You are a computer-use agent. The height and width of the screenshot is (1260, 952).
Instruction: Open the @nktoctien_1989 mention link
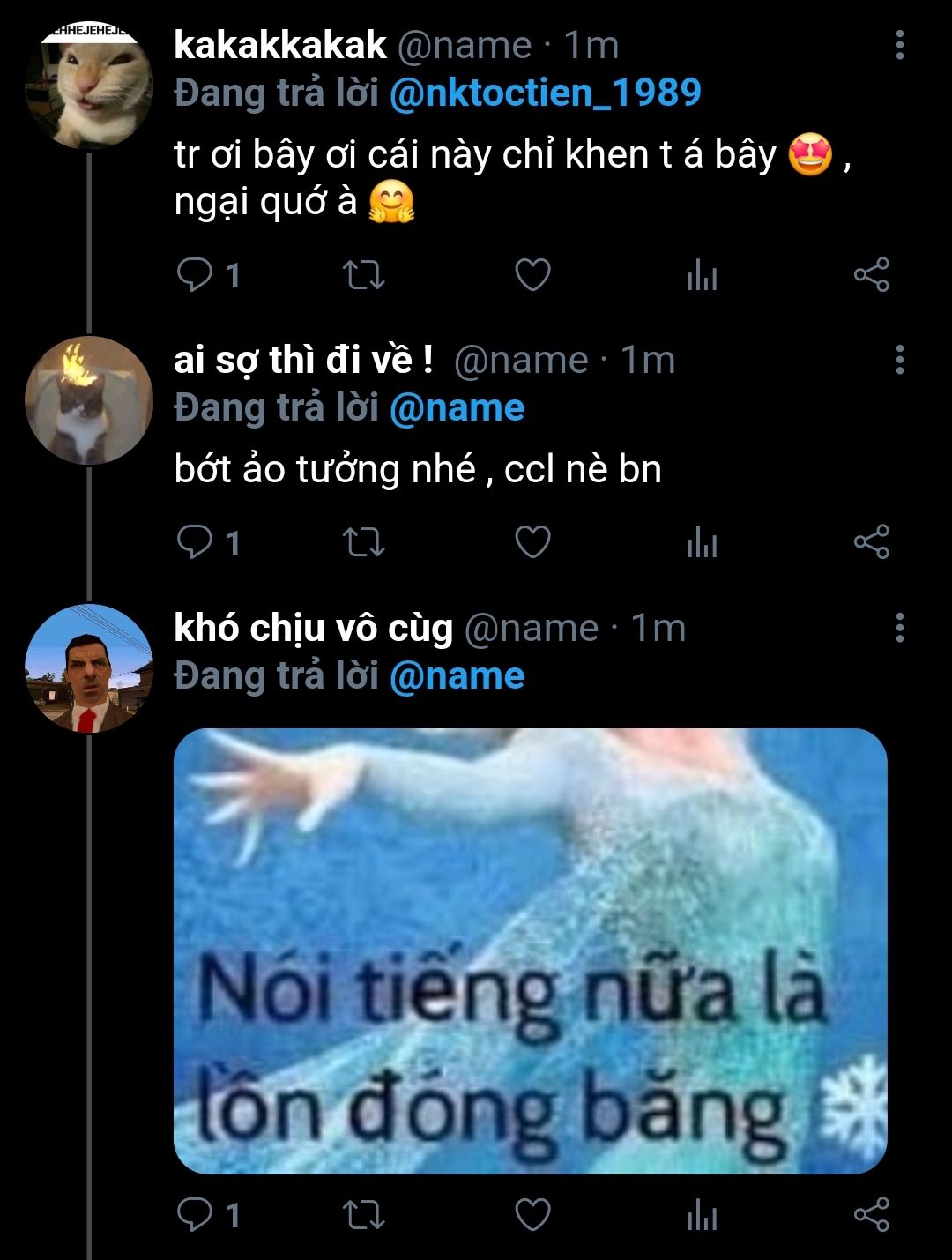click(x=545, y=93)
